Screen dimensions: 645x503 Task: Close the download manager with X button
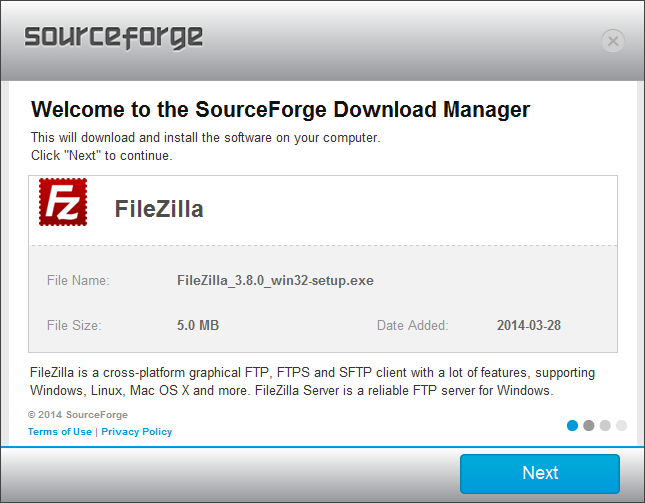tap(613, 41)
